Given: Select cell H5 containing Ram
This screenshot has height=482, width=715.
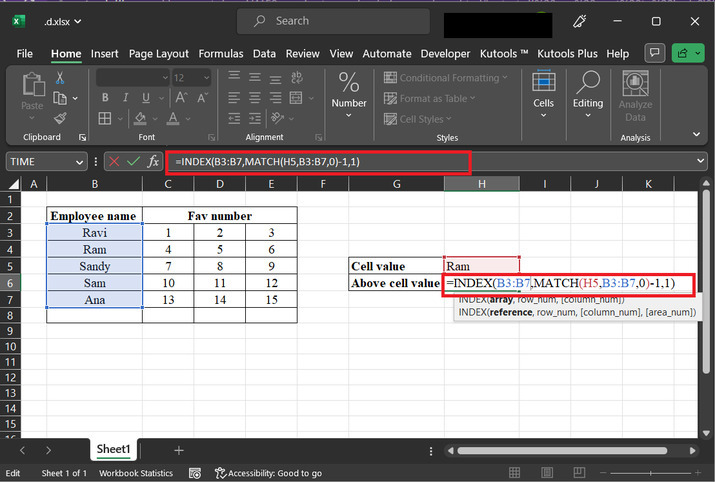Looking at the screenshot, I should [481, 266].
